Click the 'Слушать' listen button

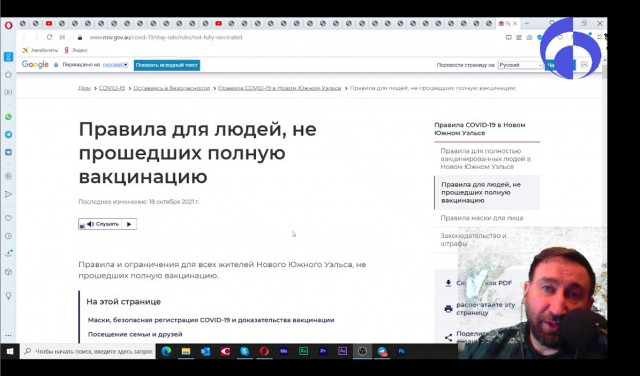tap(103, 224)
